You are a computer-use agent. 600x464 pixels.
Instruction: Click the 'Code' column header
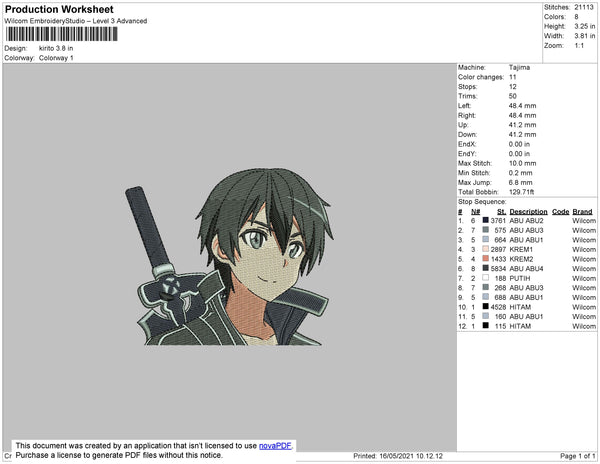[561, 212]
